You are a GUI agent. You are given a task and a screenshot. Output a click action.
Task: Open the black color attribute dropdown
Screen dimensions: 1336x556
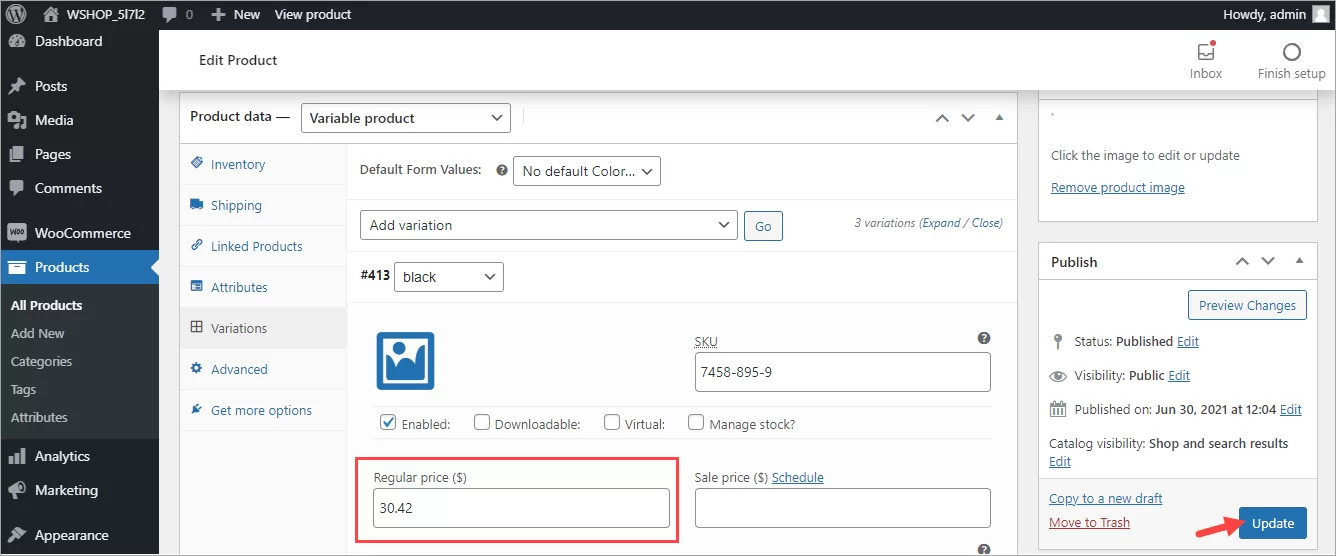coord(449,277)
